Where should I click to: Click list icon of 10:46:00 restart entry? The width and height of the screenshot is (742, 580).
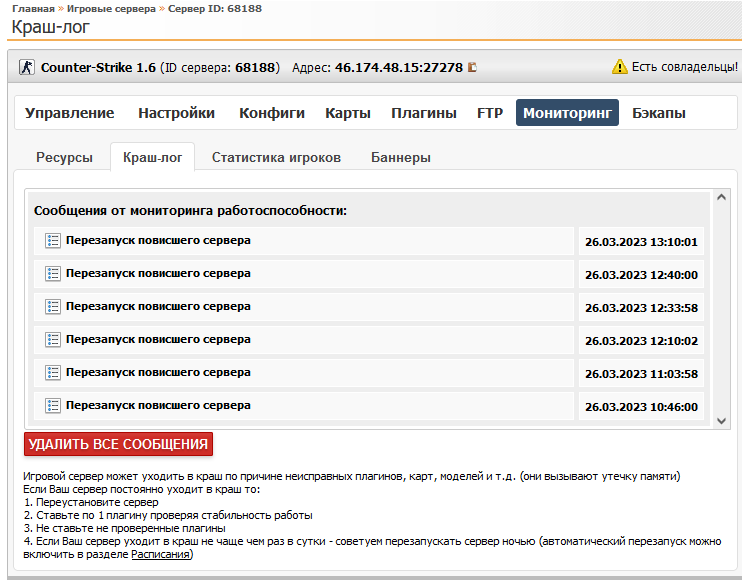pos(53,405)
